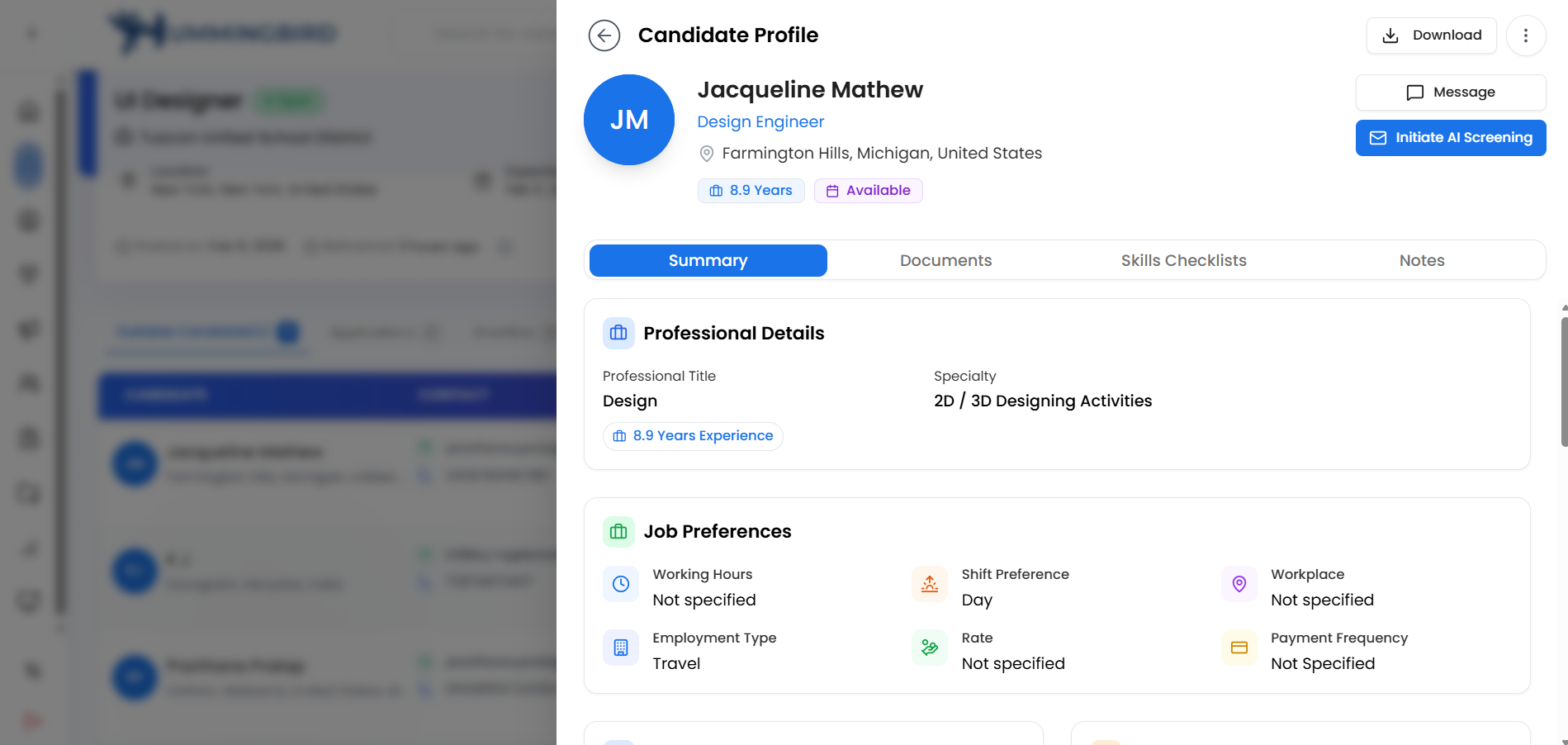This screenshot has width=1568, height=745.
Task: Click Initiate AI Screening button
Action: [1450, 138]
